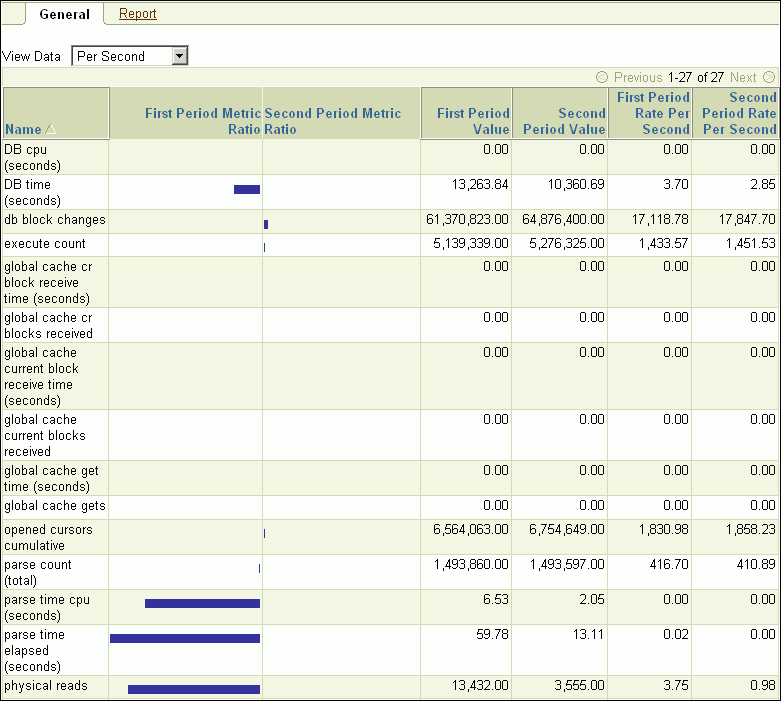Click the DB time ratio bar
781x701 pixels.
point(246,189)
